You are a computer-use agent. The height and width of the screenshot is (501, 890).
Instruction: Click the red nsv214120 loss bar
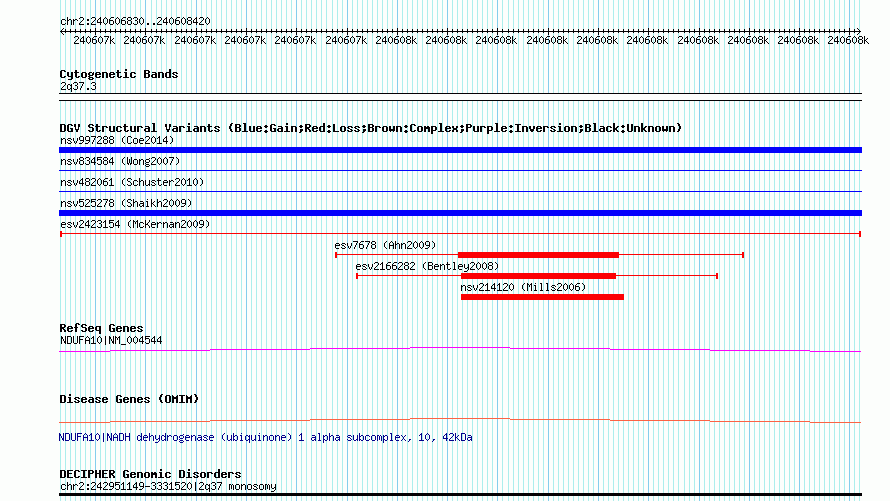point(542,297)
